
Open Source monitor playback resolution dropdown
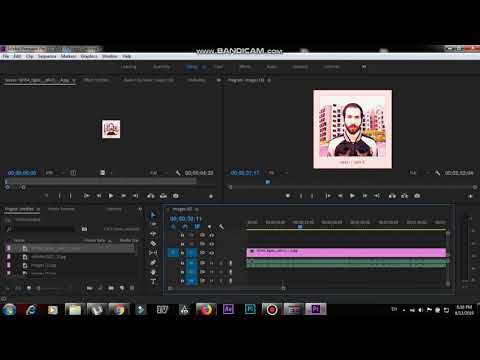click(x=158, y=173)
